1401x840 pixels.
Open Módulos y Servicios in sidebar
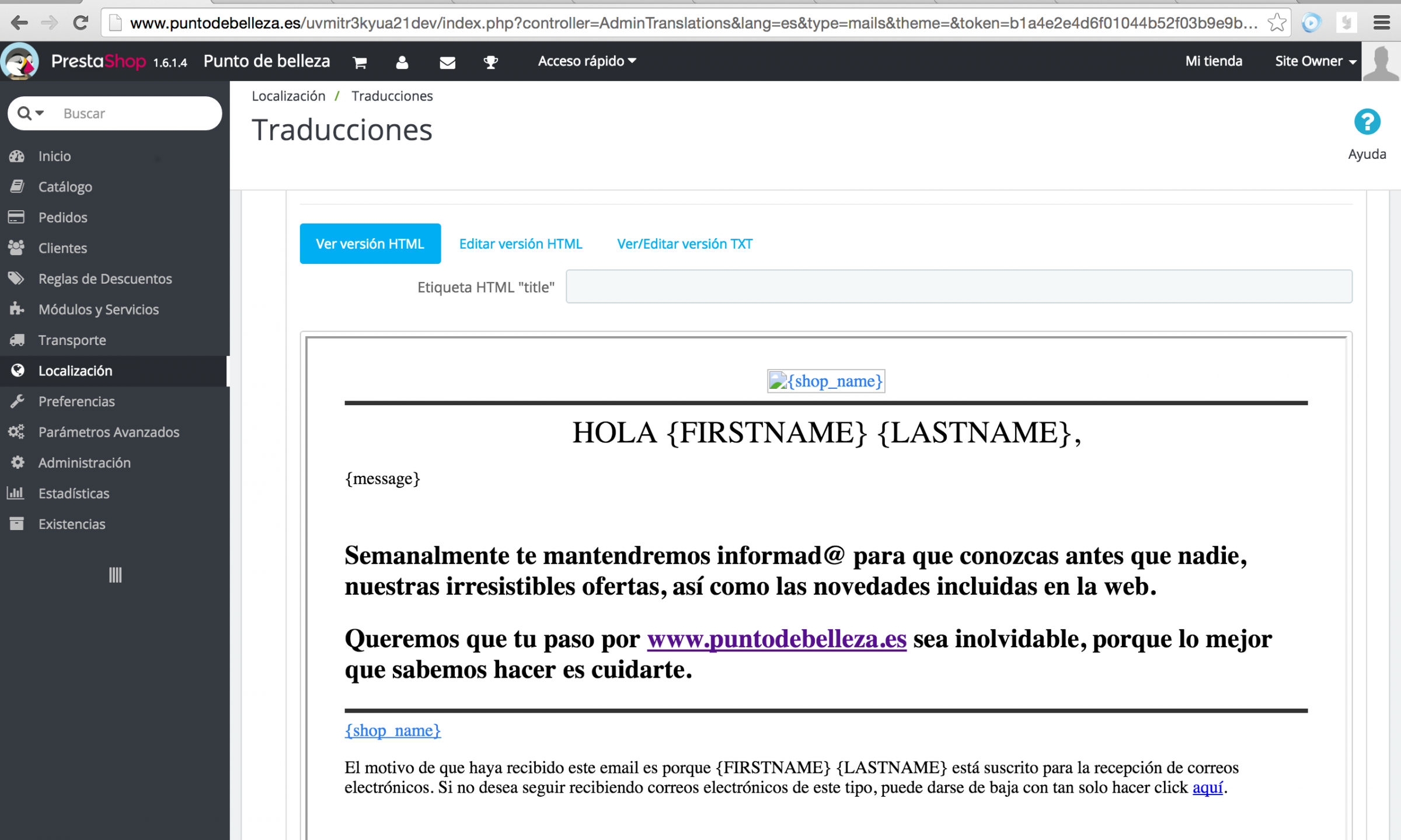pos(98,309)
